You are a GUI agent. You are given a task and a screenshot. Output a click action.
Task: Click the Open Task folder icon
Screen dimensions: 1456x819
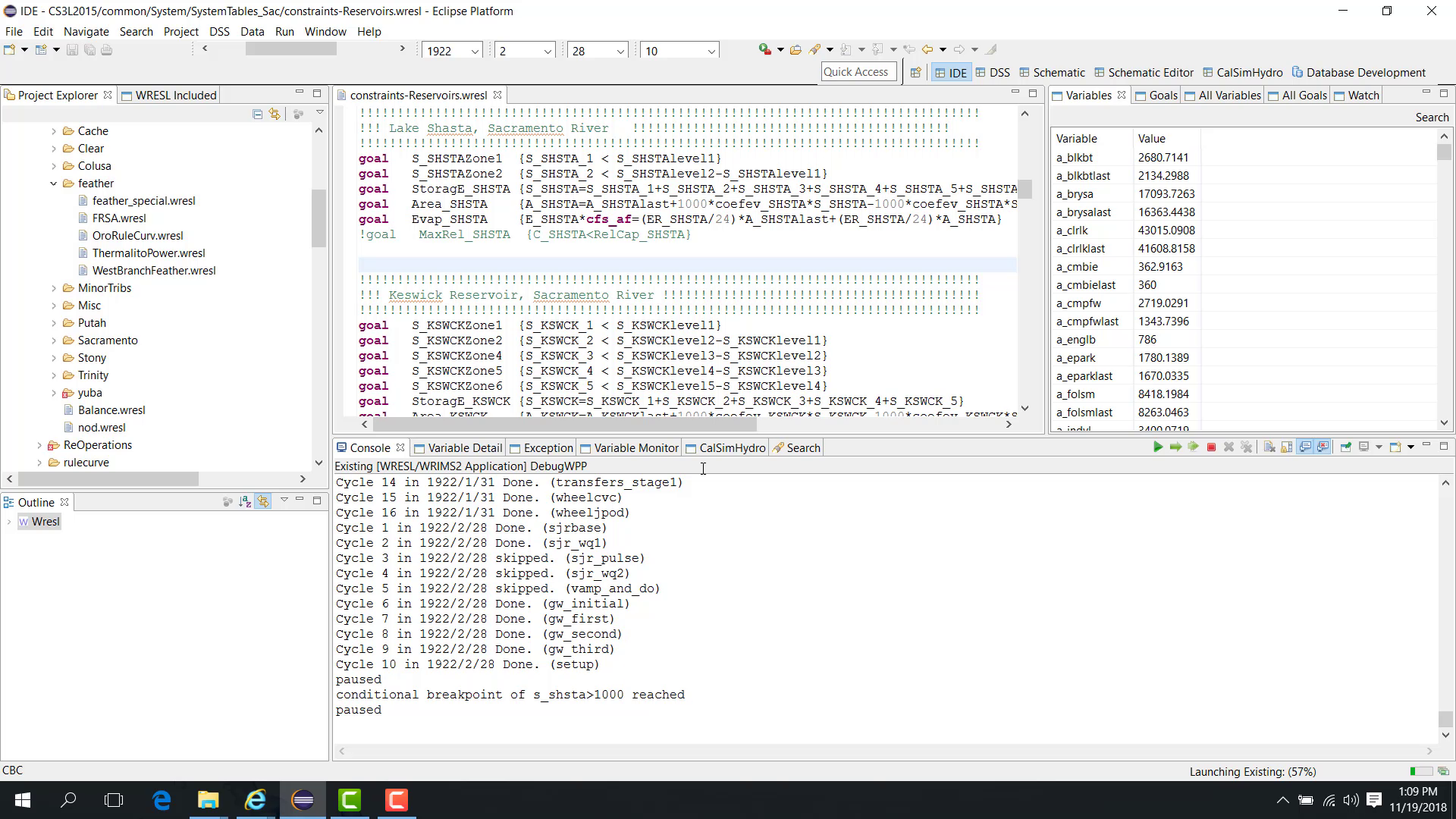coord(795,50)
